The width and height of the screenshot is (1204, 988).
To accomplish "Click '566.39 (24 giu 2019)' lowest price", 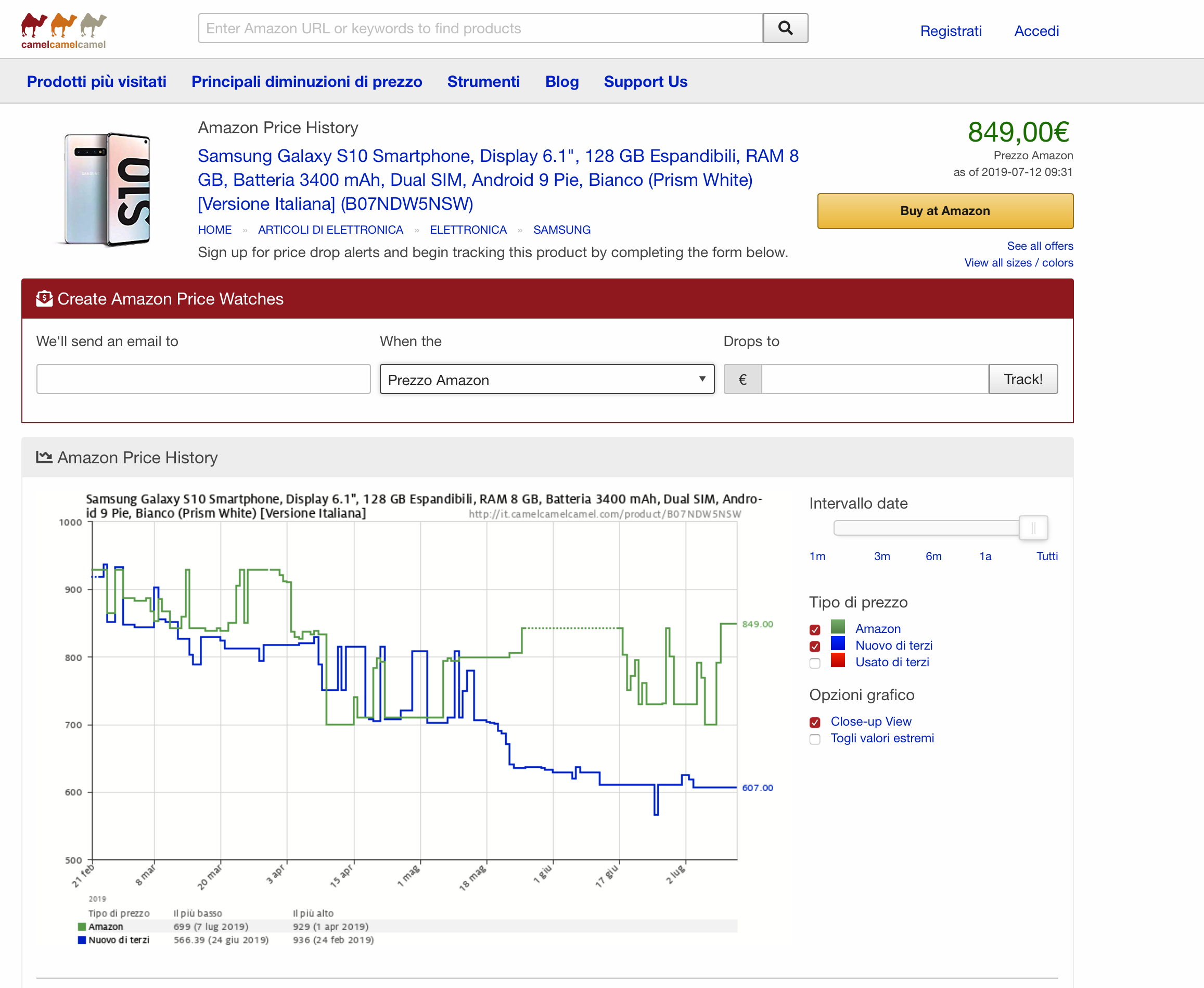I will (221, 940).
